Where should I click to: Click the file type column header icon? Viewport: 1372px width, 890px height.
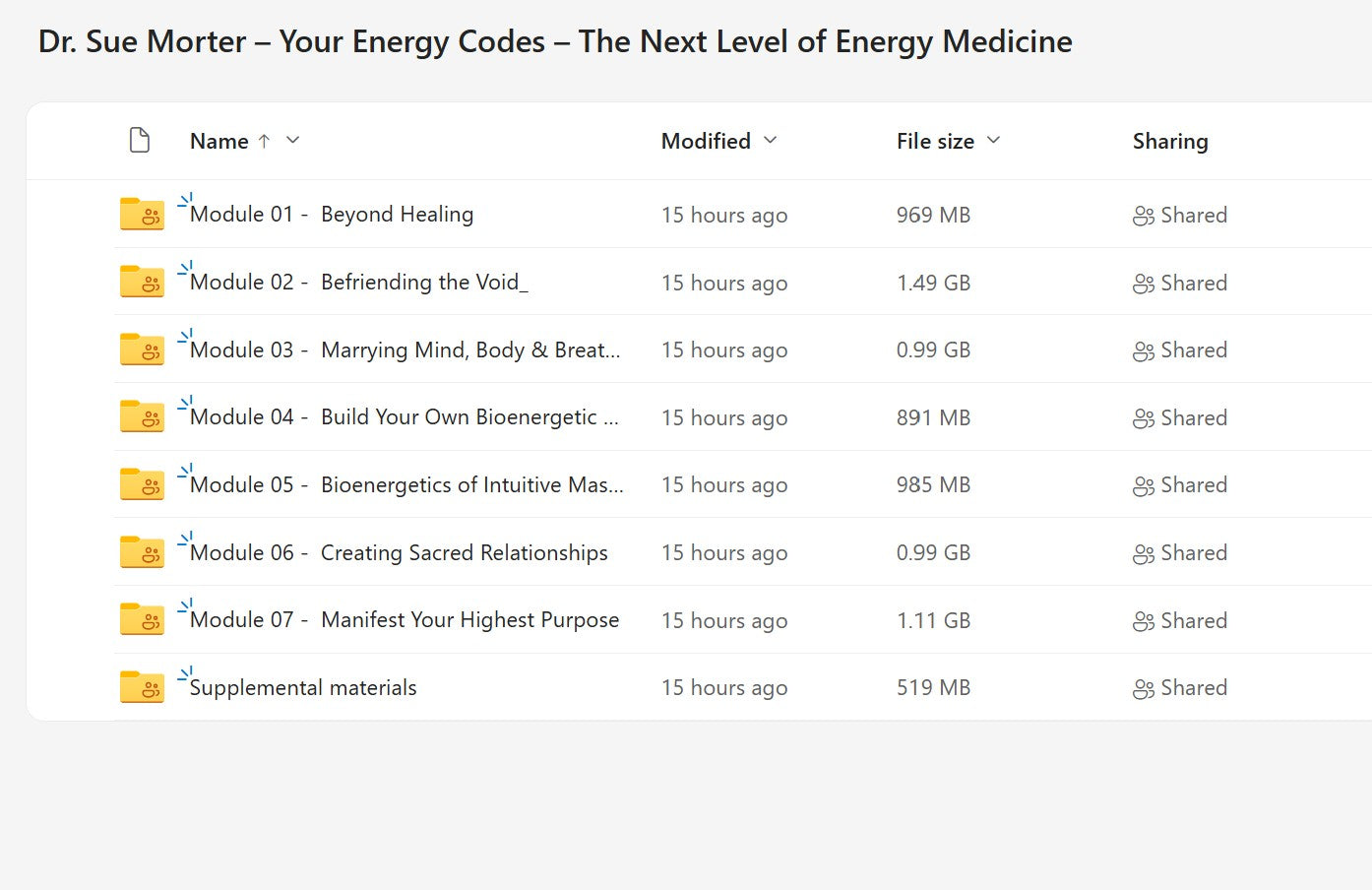140,141
